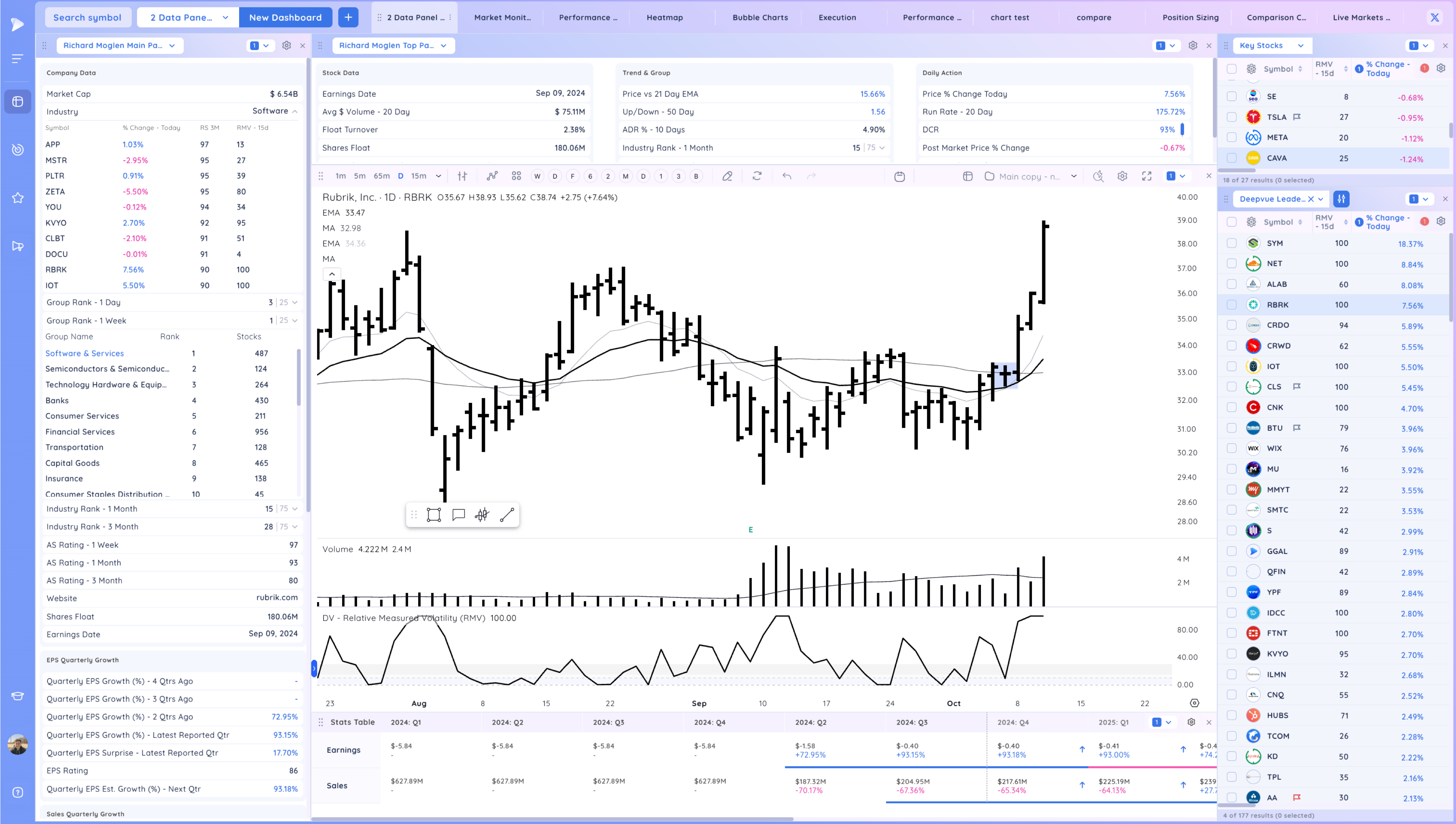Click the New Dashboard button
This screenshot has height=824, width=1456.
pos(285,17)
